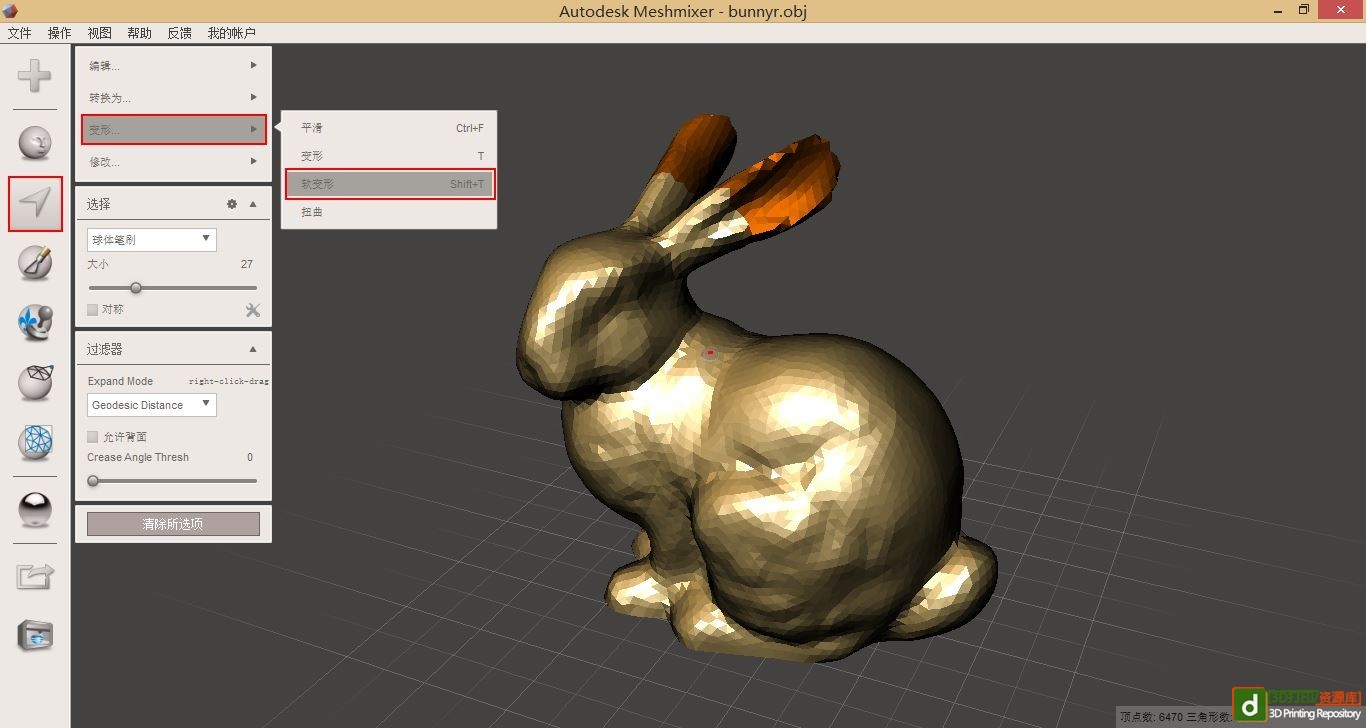This screenshot has width=1366, height=728.
Task: Open the 操作 menu
Action: [x=60, y=33]
